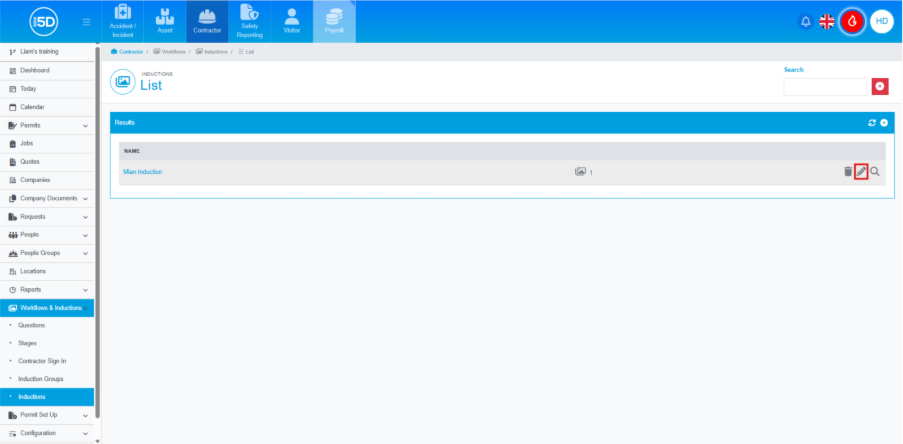This screenshot has height=444, width=903.
Task: Click the red search submit button
Action: click(x=880, y=86)
